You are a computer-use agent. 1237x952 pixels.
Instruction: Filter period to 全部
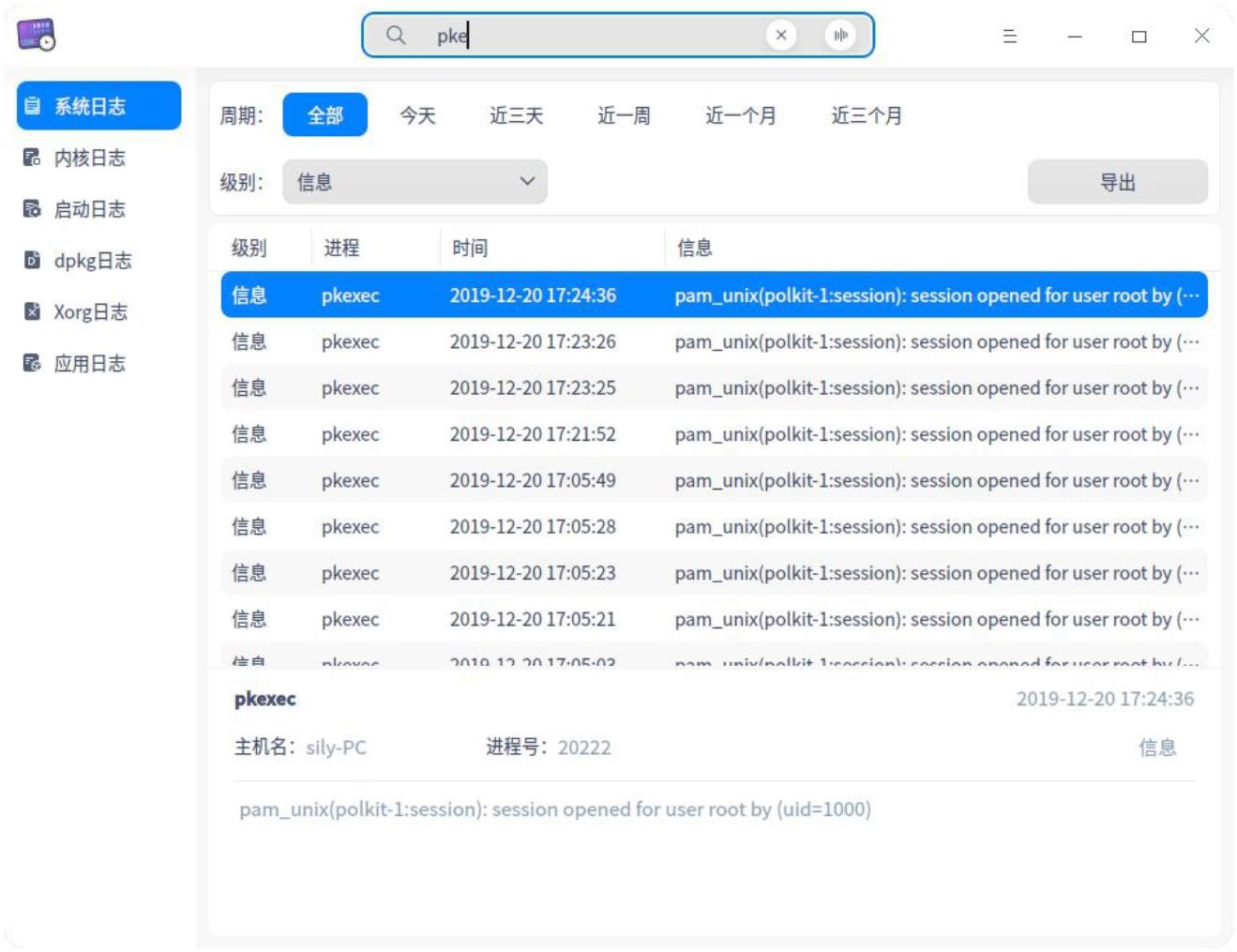coord(324,115)
